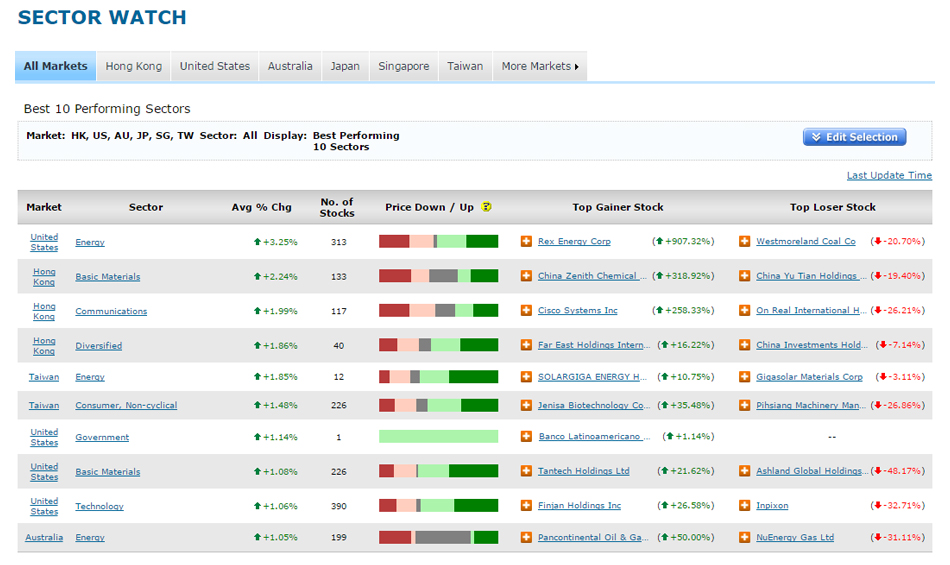950x565 pixels.
Task: Click plus icon beside Jenisa Biotechnology
Action: pyautogui.click(x=526, y=405)
